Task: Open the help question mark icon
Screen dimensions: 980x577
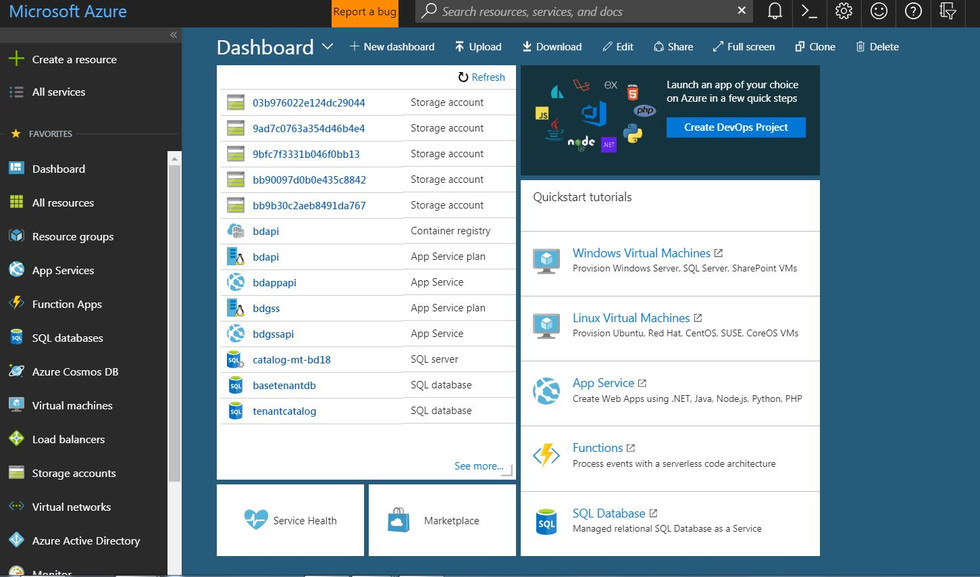Action: pos(913,11)
